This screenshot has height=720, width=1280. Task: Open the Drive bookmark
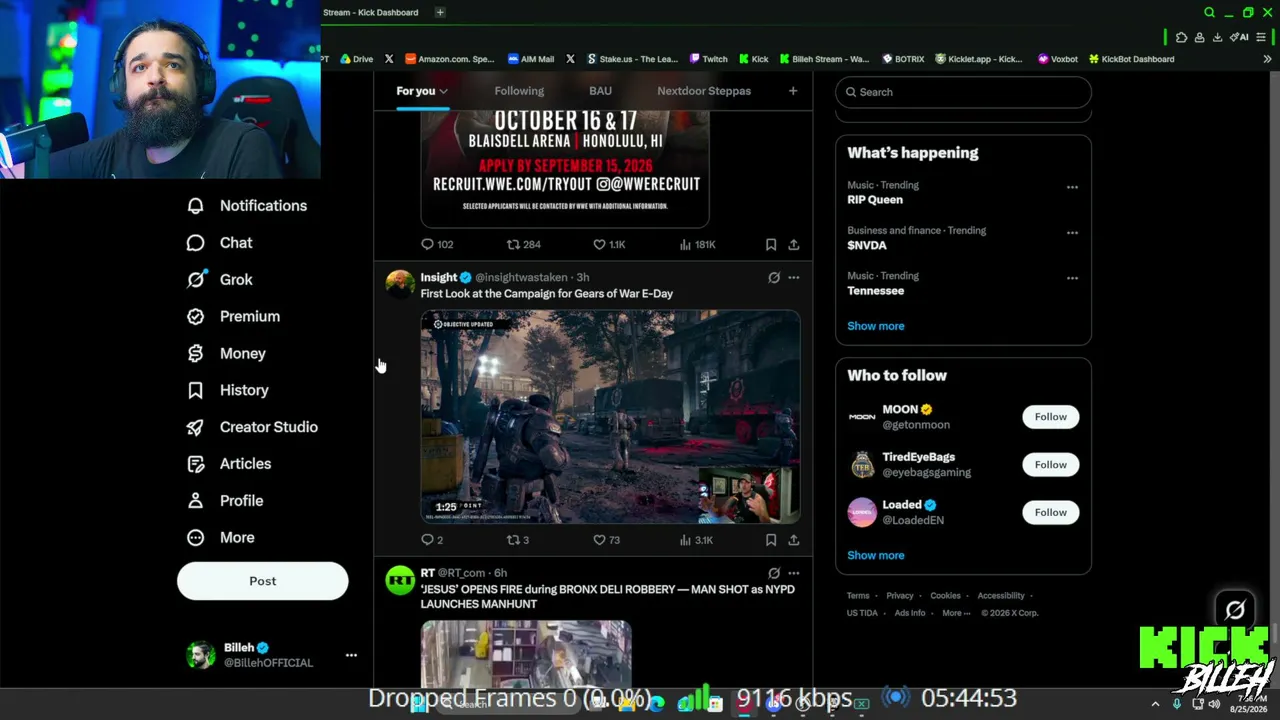click(x=356, y=59)
